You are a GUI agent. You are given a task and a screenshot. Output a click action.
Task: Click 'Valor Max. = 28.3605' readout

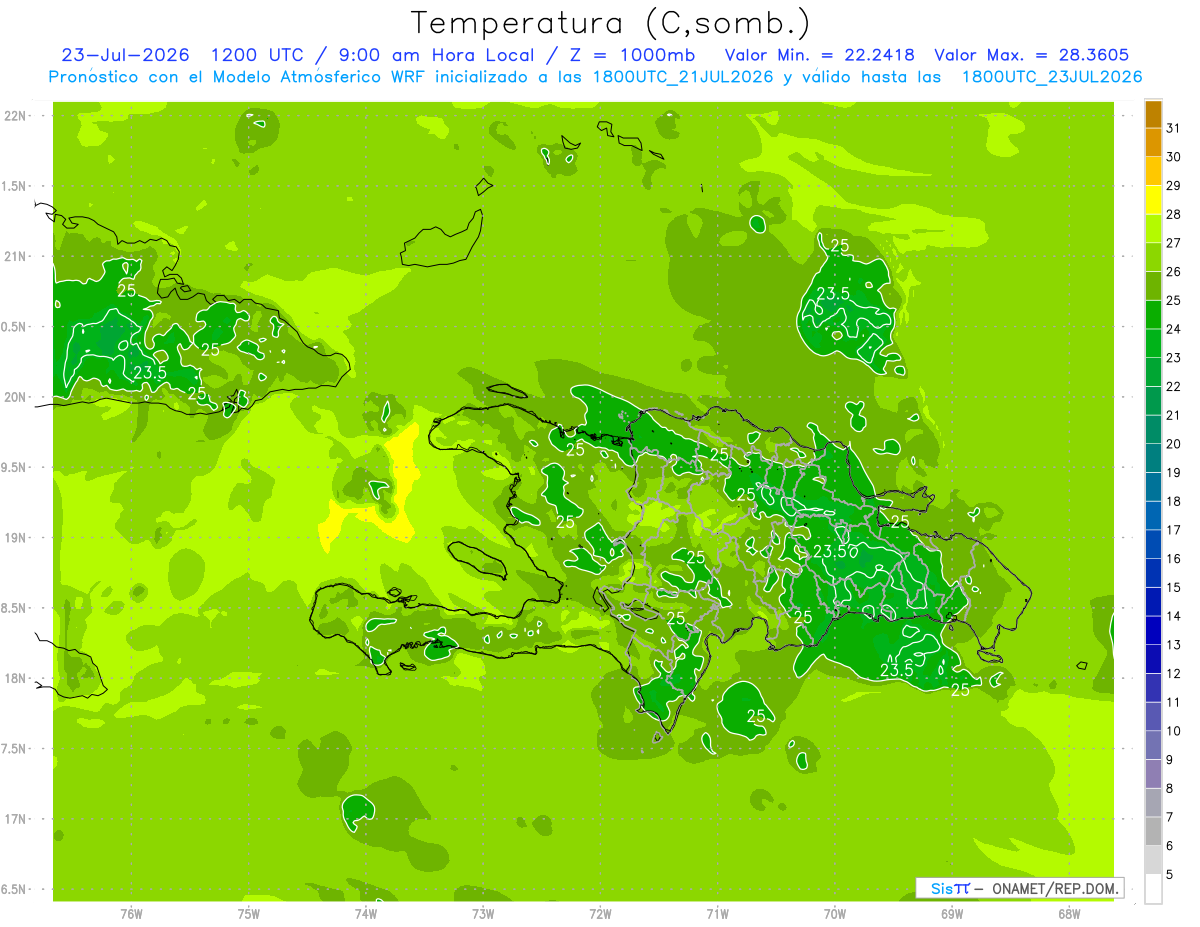[1032, 55]
